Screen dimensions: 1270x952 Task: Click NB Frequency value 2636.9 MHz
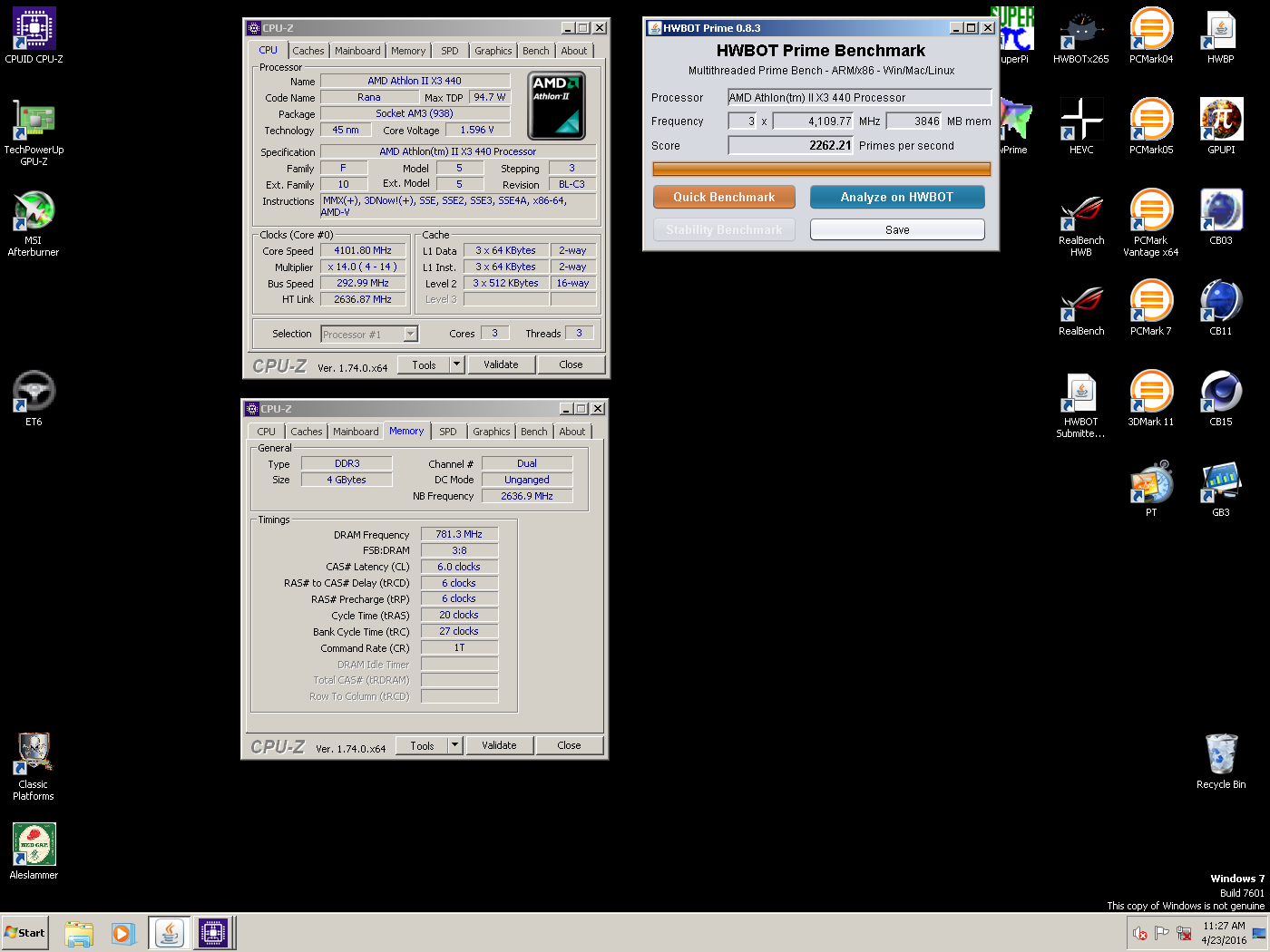(527, 496)
